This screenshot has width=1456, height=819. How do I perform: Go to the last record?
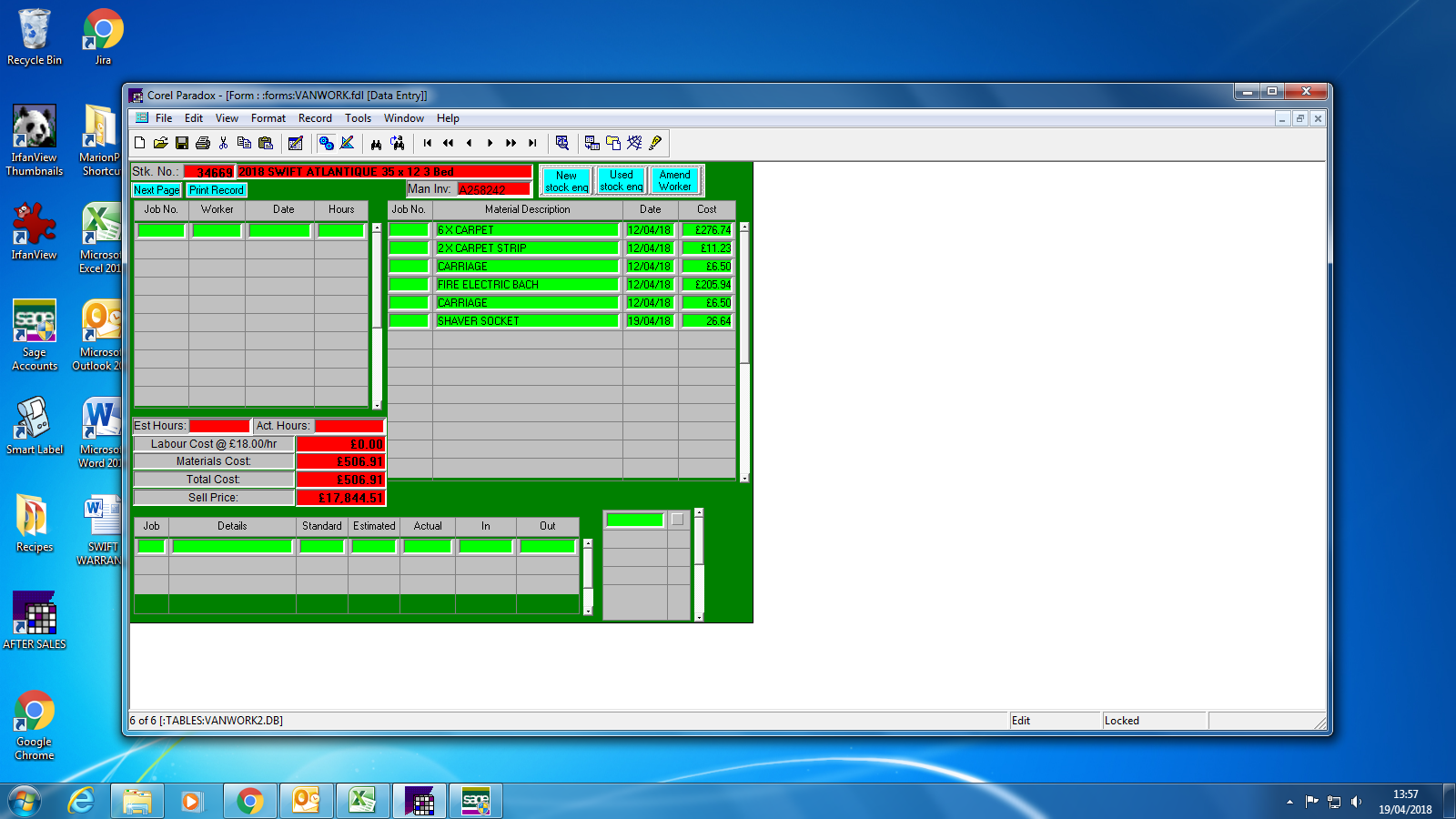click(x=532, y=143)
